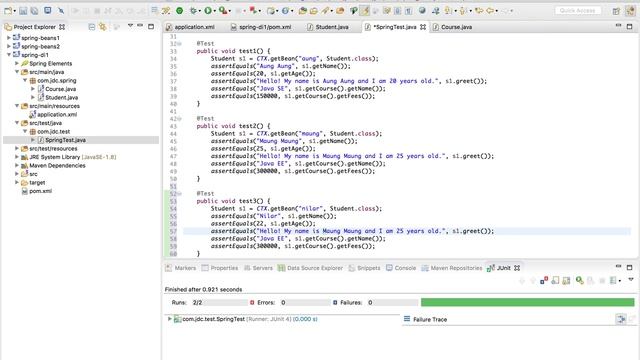640x360 pixels.
Task: Expand the spring-beans2 project
Action: (x=9, y=46)
